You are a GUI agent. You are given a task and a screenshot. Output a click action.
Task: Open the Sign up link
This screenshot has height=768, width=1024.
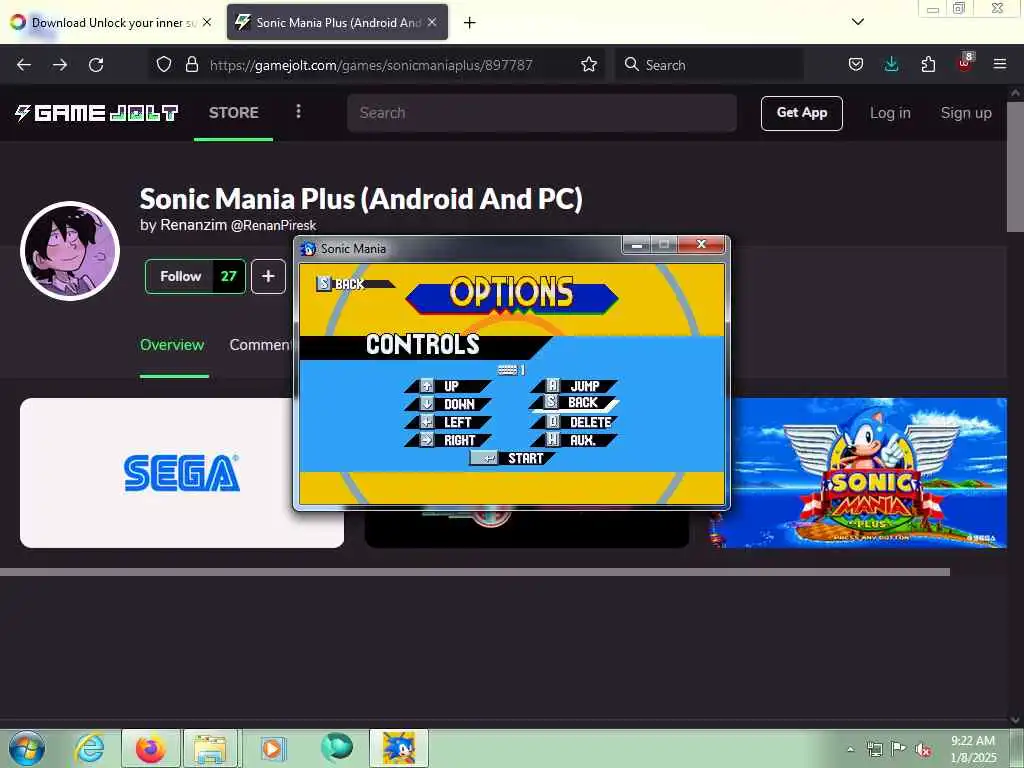[x=966, y=113]
